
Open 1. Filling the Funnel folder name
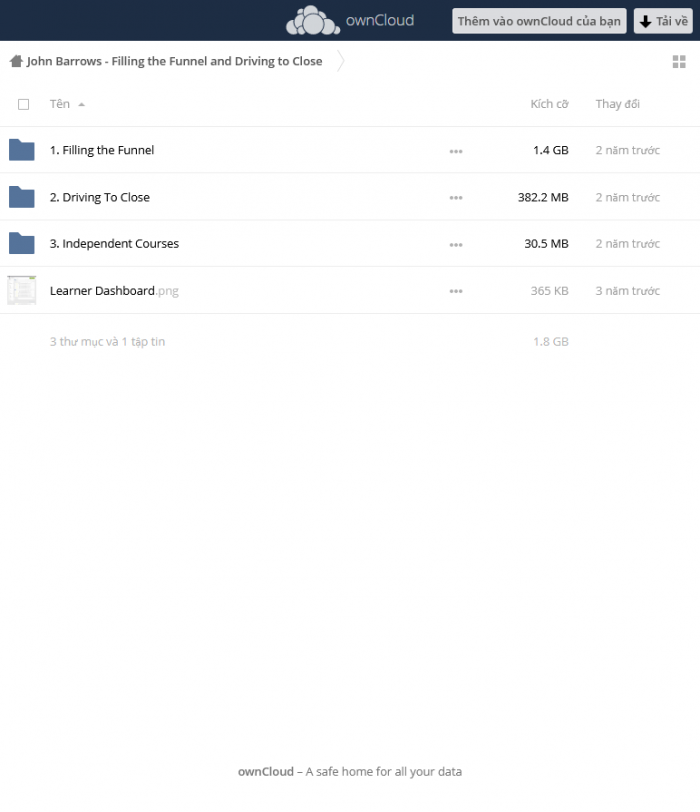point(102,150)
